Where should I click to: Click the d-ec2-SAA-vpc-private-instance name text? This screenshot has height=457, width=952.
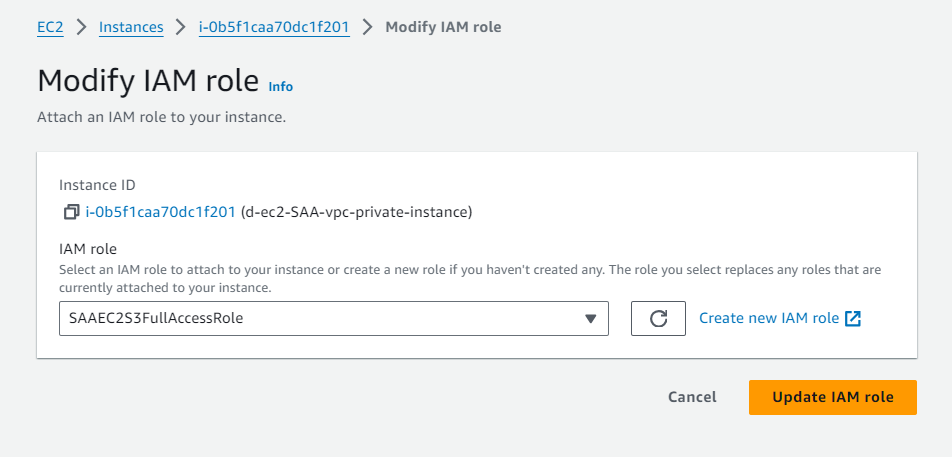tap(357, 212)
